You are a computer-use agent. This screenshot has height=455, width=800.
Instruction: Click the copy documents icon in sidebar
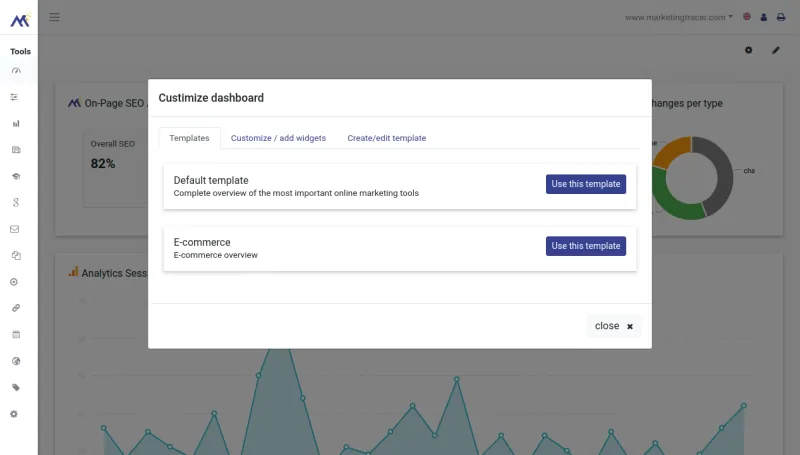pos(16,256)
